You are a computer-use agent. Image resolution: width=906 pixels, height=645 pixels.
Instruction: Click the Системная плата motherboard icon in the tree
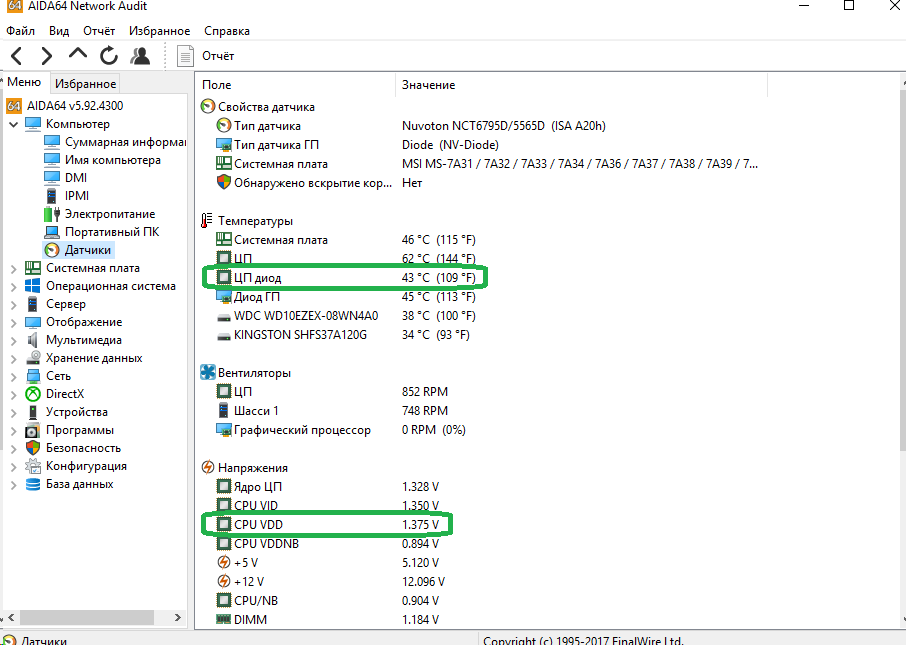click(x=33, y=268)
